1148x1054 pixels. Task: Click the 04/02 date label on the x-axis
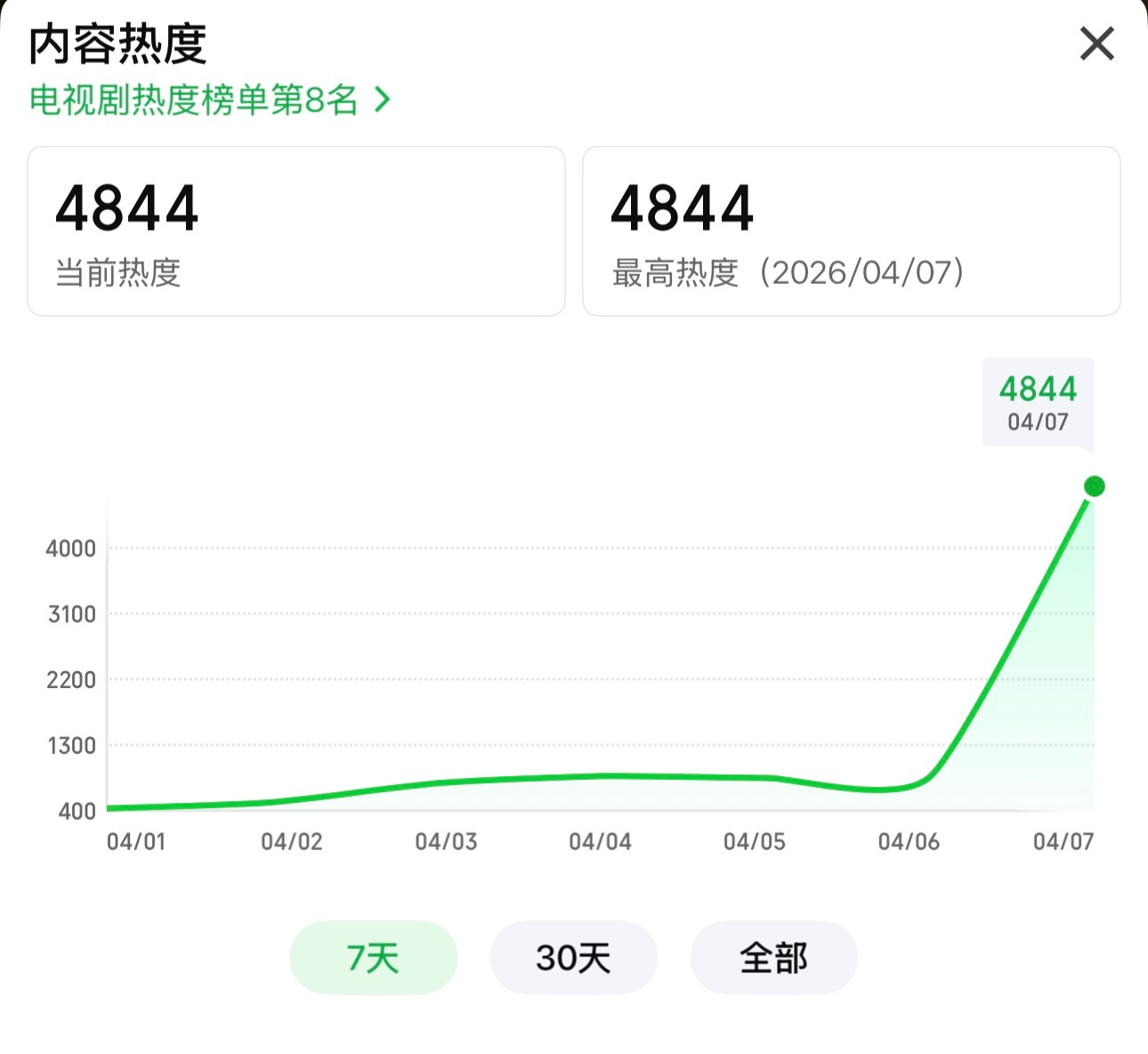(x=292, y=842)
